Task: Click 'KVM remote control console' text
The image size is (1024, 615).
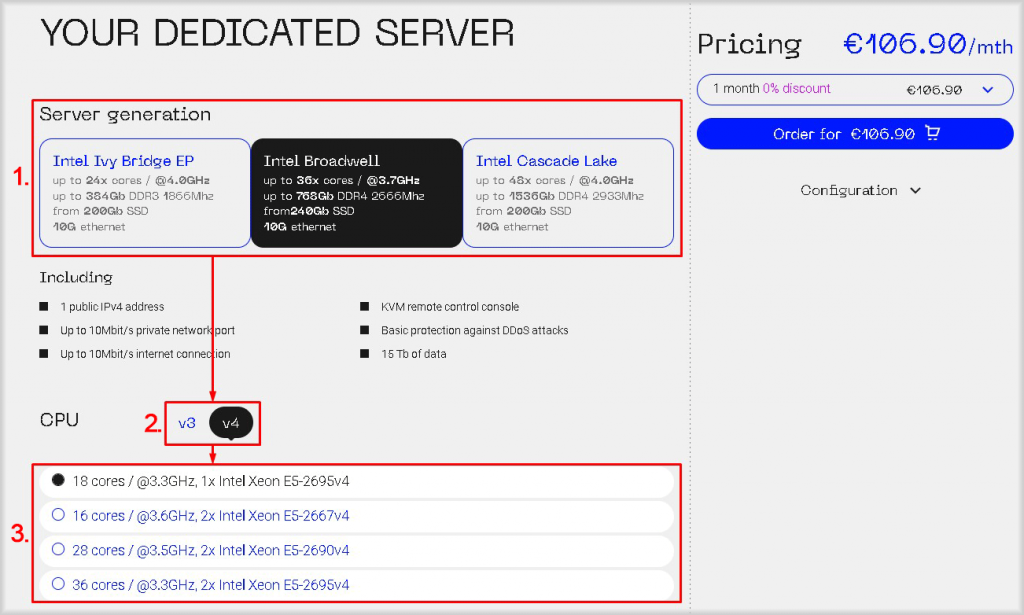Action: pos(450,307)
